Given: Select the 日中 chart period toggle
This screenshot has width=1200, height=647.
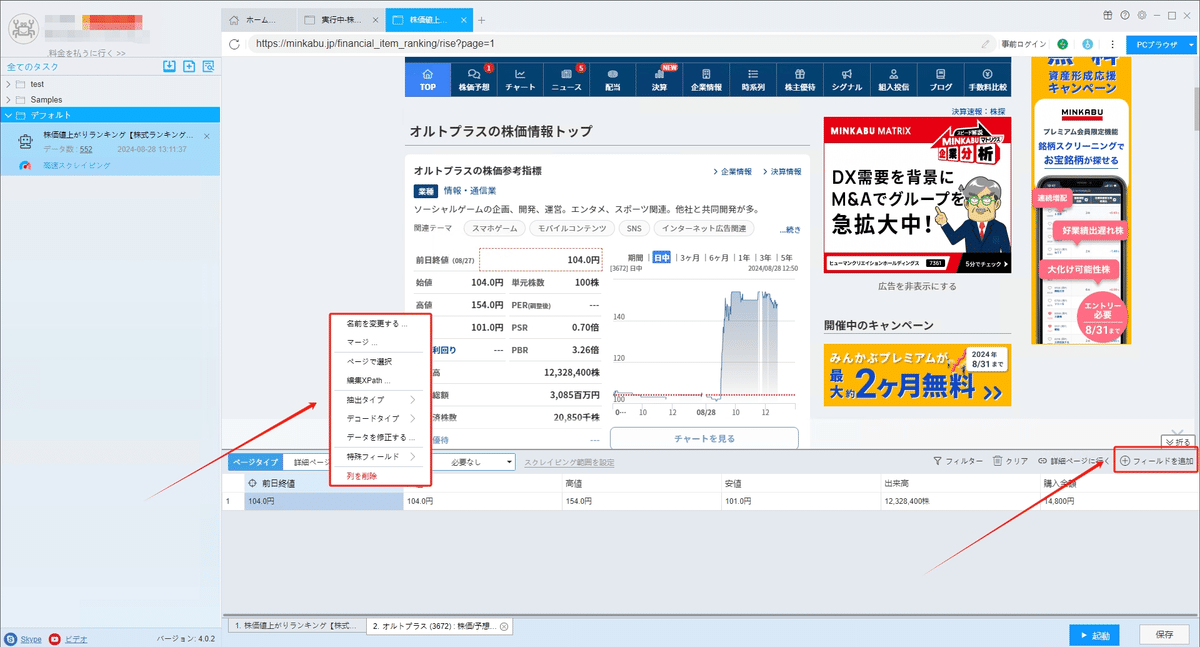Looking at the screenshot, I should point(661,257).
